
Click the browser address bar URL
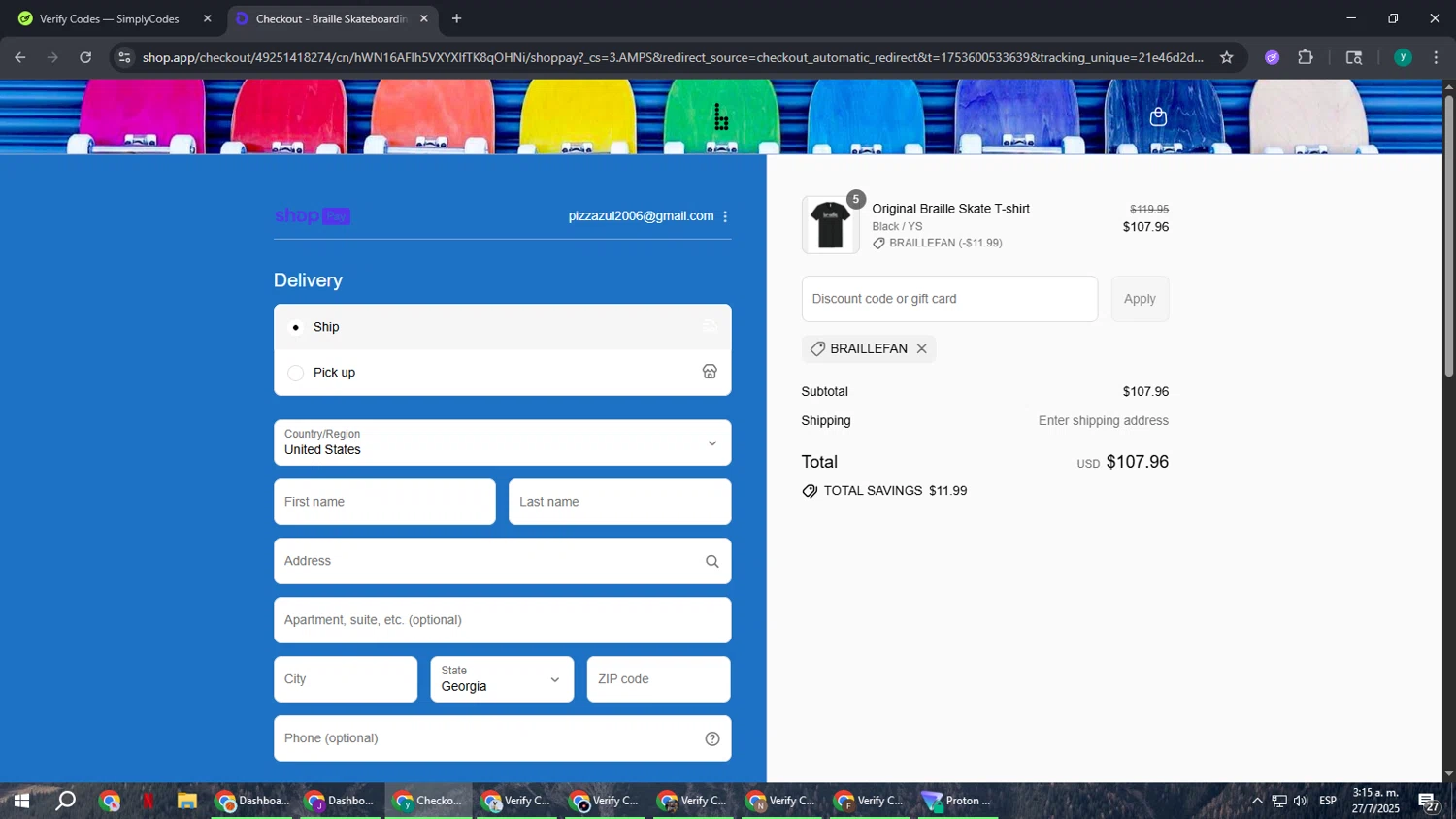[673, 57]
